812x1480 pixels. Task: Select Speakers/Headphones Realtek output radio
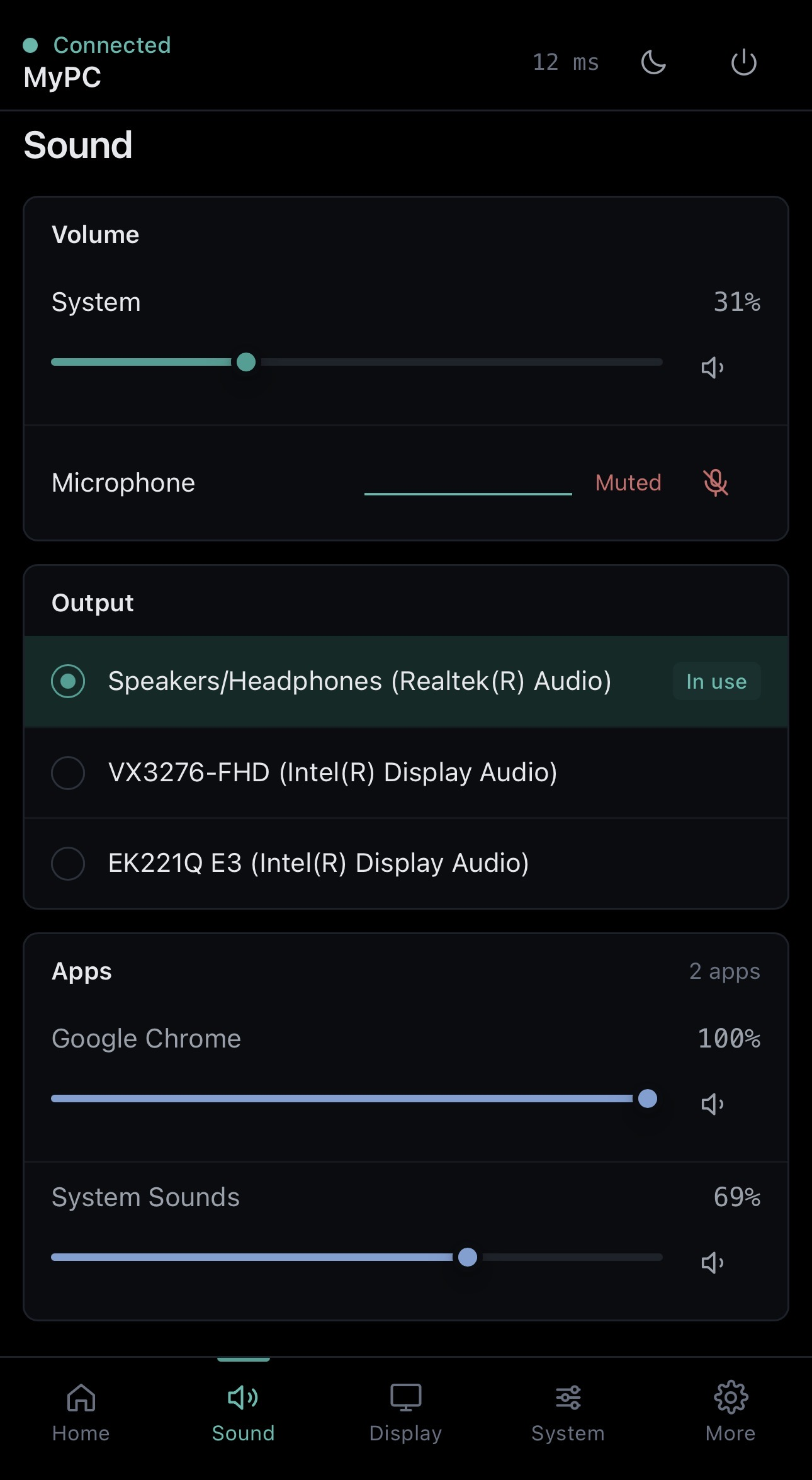click(68, 681)
